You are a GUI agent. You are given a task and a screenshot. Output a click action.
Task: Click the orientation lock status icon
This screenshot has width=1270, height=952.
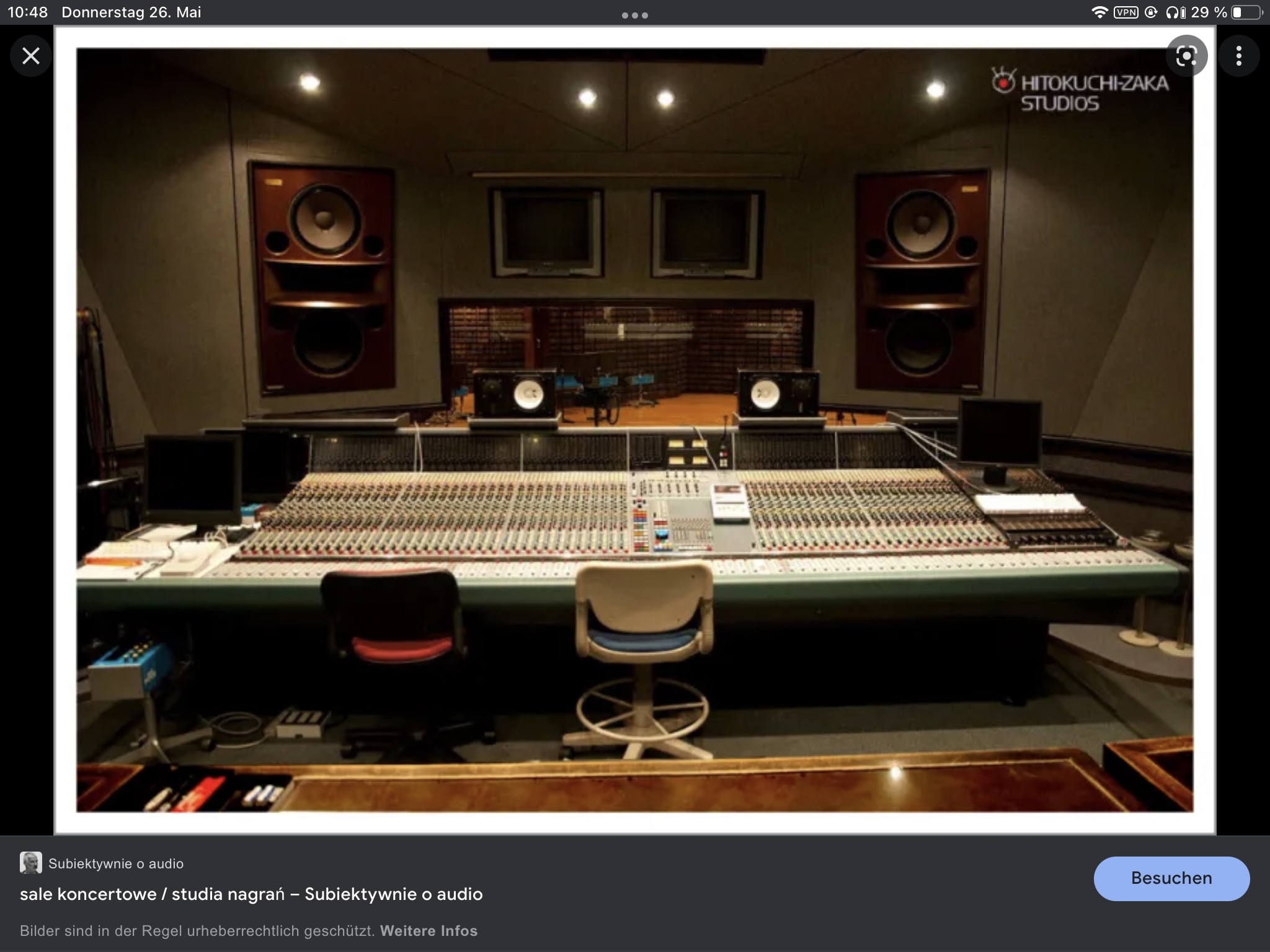pos(1151,12)
